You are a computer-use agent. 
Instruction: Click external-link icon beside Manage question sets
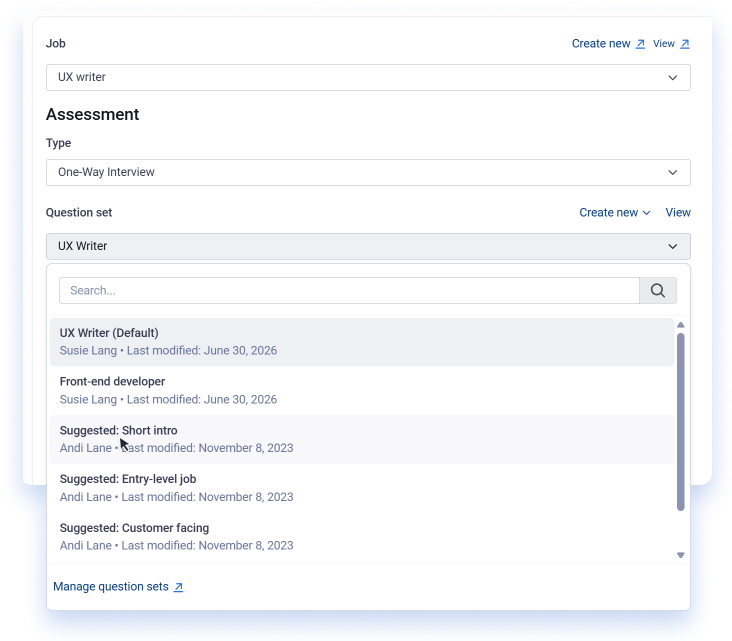178,587
